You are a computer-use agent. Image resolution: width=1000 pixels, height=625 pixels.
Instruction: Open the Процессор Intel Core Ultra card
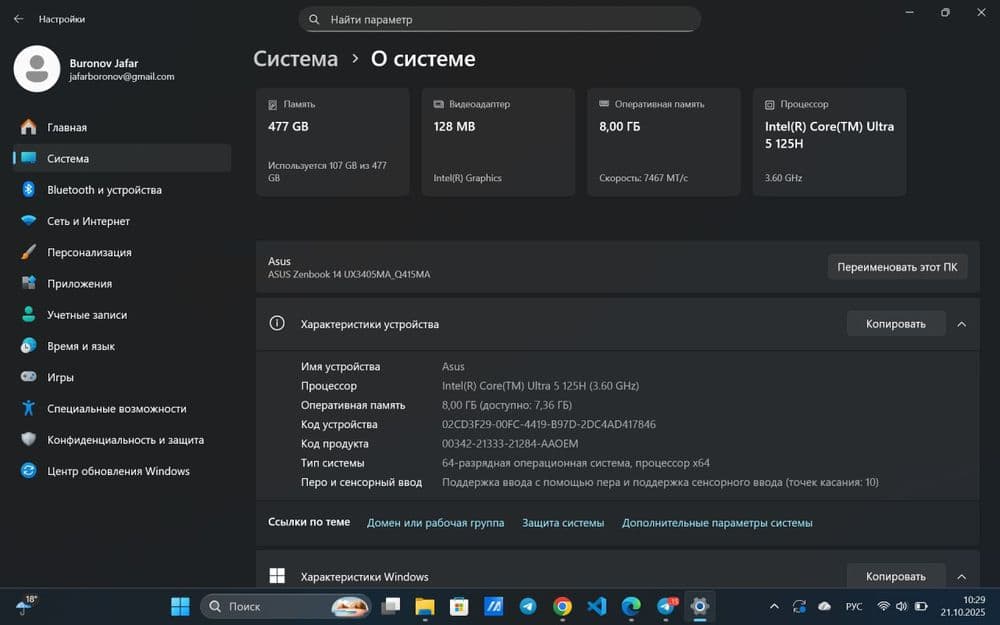pyautogui.click(x=829, y=142)
